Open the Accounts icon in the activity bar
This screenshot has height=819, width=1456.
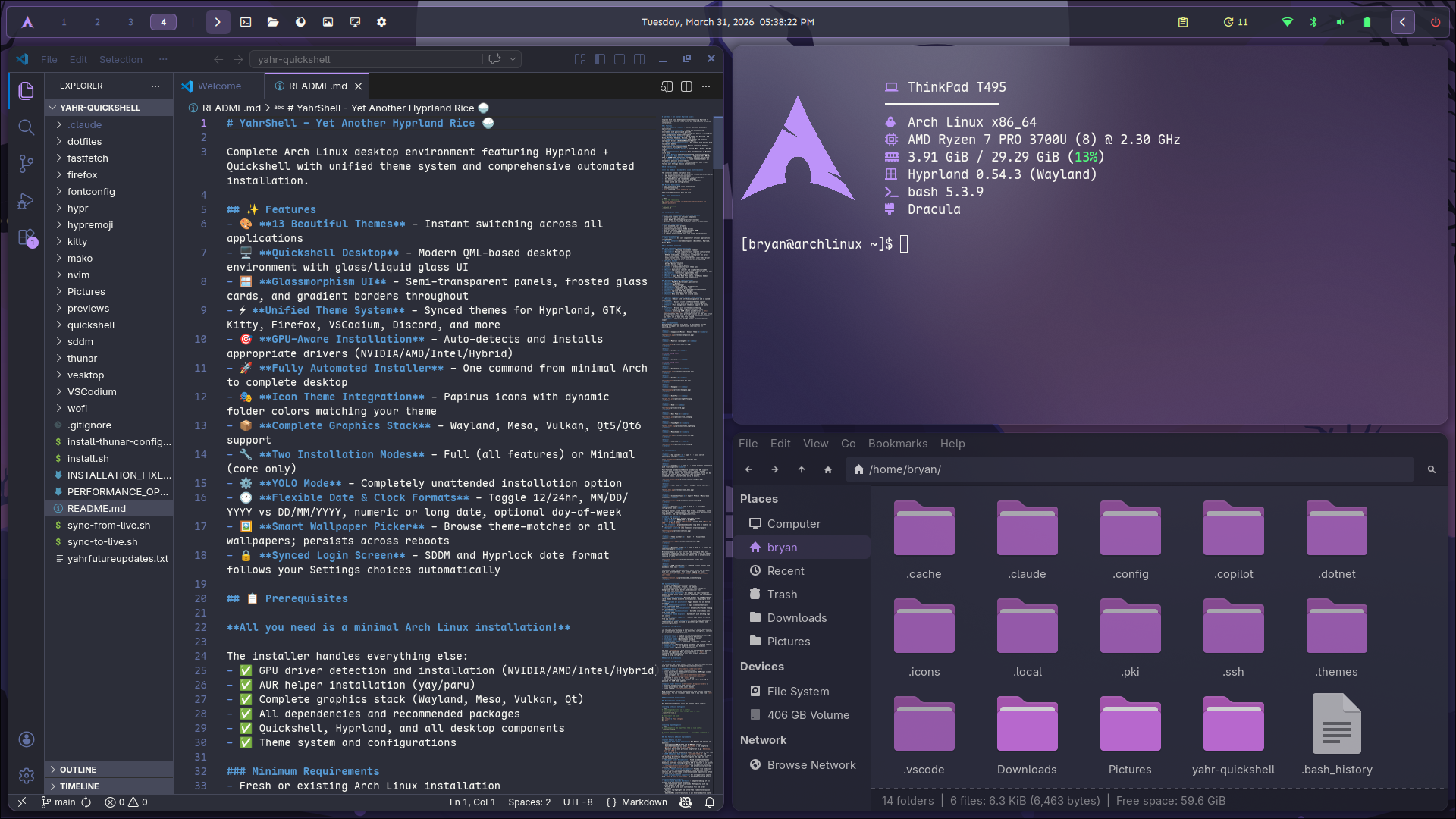tap(27, 739)
